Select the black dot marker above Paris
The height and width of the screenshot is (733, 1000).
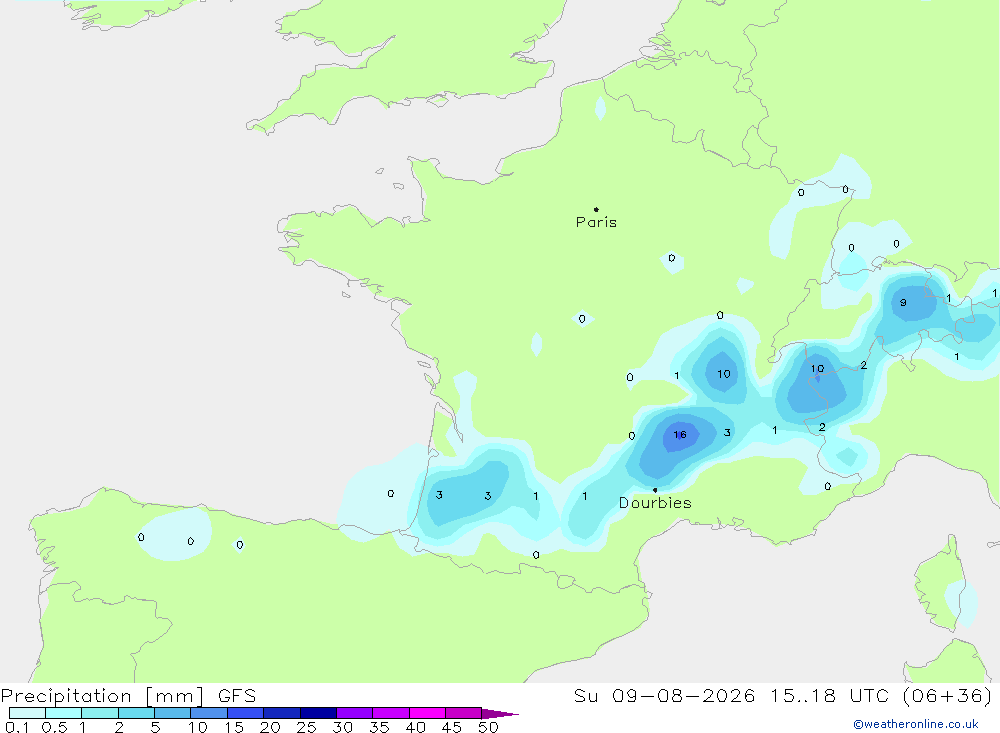click(596, 209)
